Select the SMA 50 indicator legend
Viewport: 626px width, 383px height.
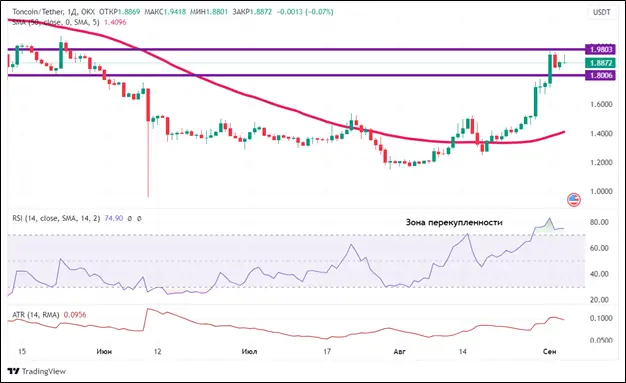(x=56, y=22)
